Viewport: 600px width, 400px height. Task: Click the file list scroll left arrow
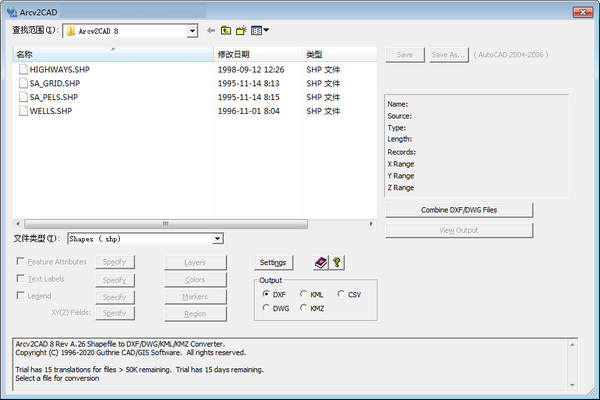18,224
